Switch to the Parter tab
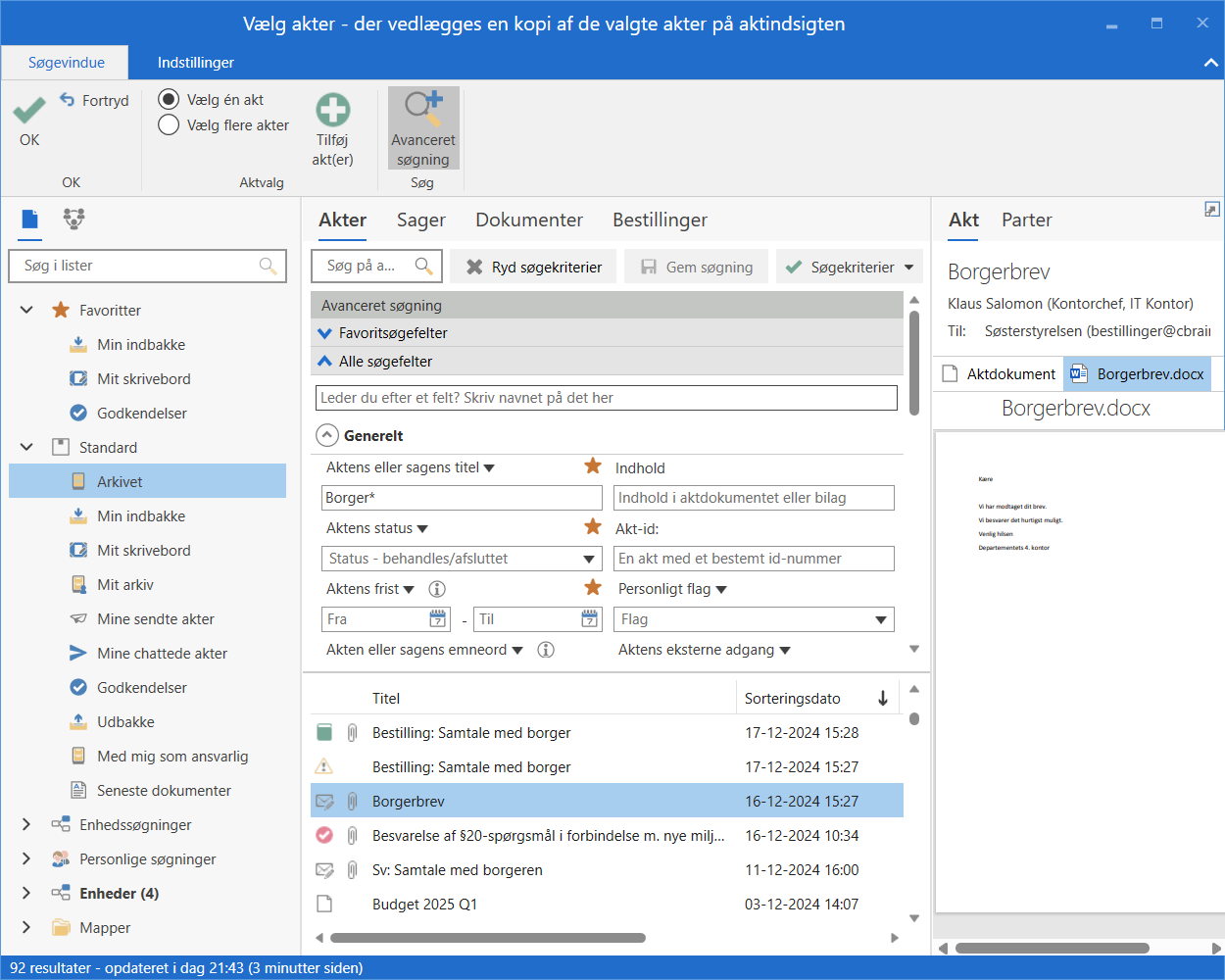Image resolution: width=1225 pixels, height=980 pixels. [1027, 220]
